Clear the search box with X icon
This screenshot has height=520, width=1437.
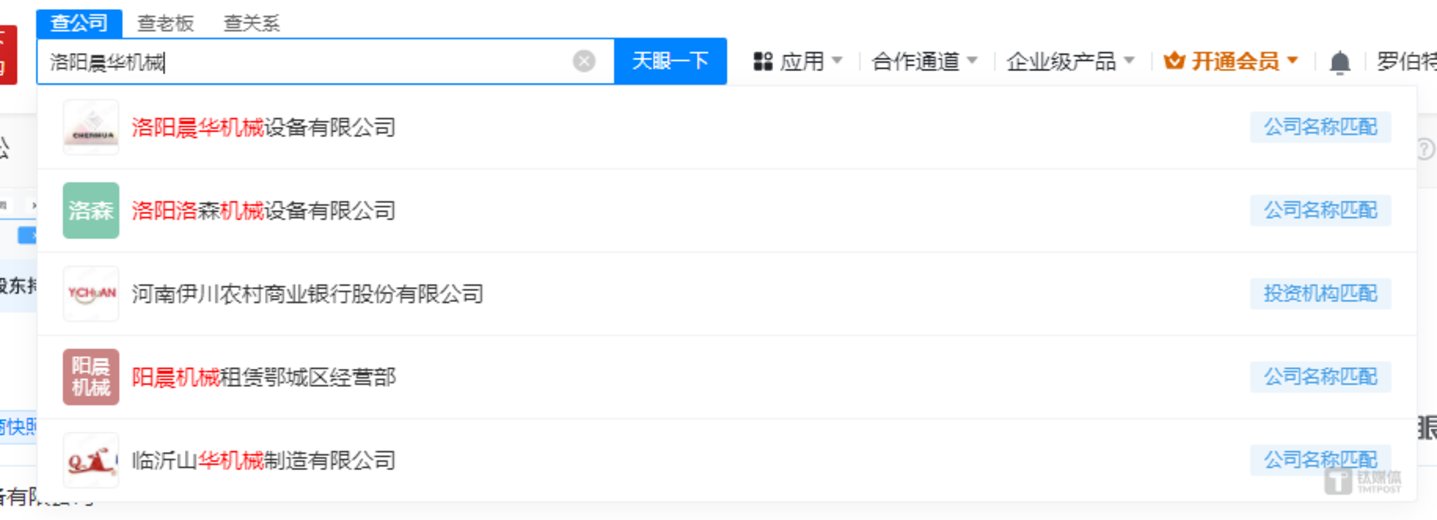(584, 61)
